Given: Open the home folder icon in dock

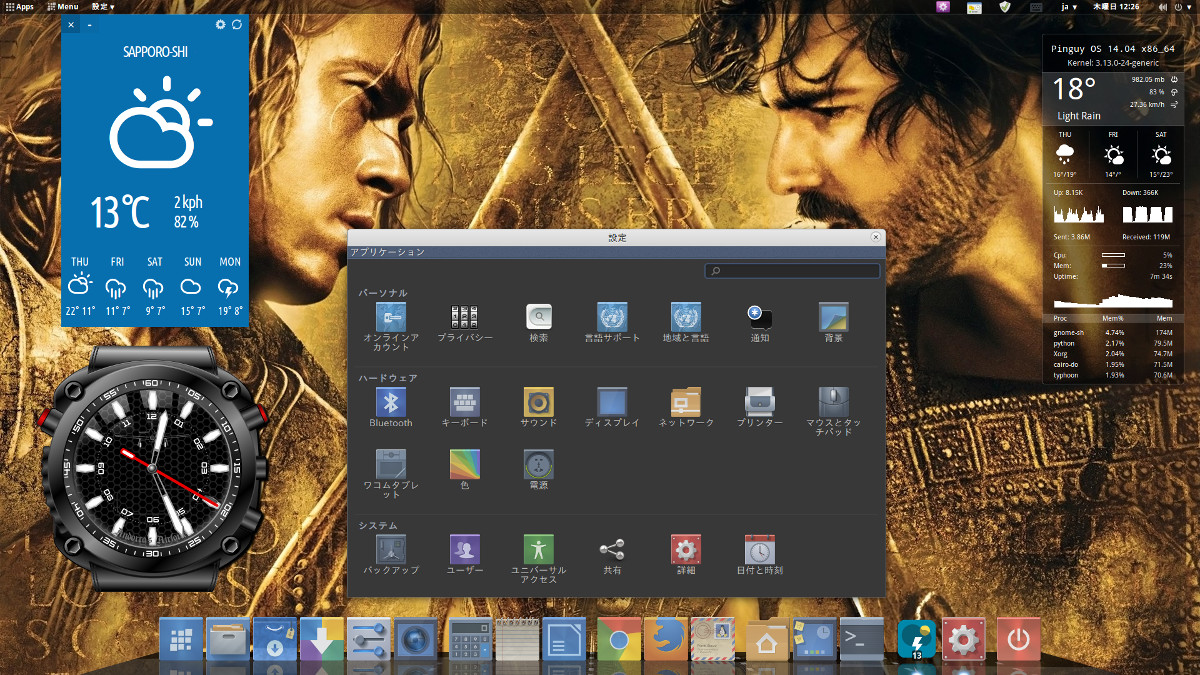Looking at the screenshot, I should (767, 641).
